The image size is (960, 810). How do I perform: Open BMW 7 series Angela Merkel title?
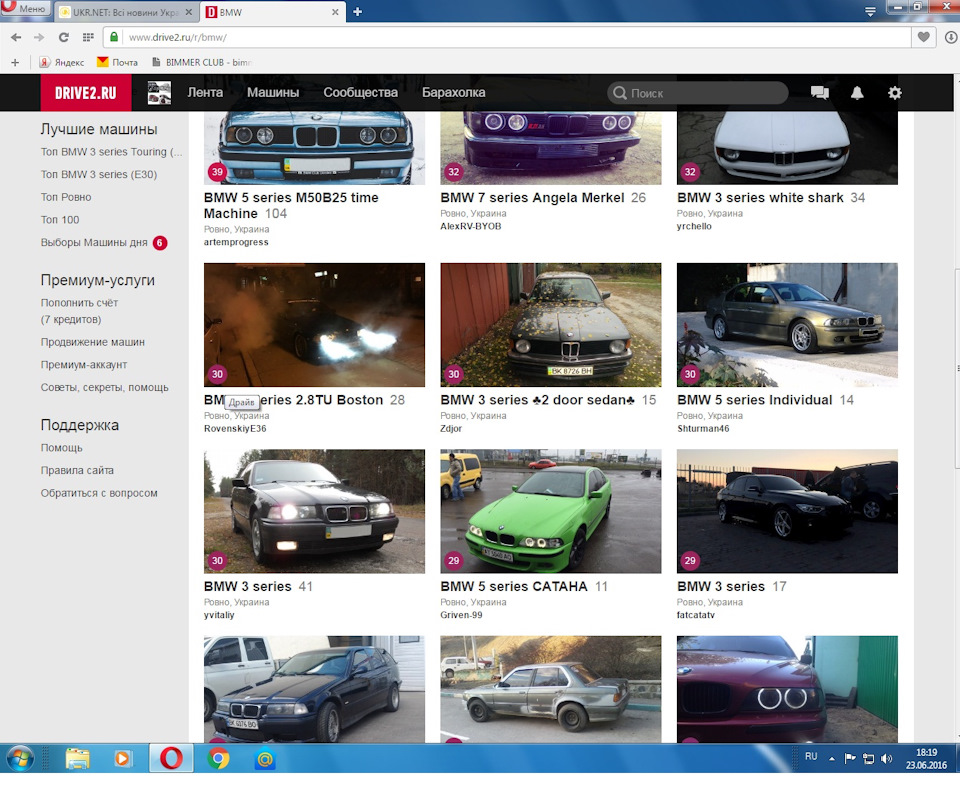point(532,197)
